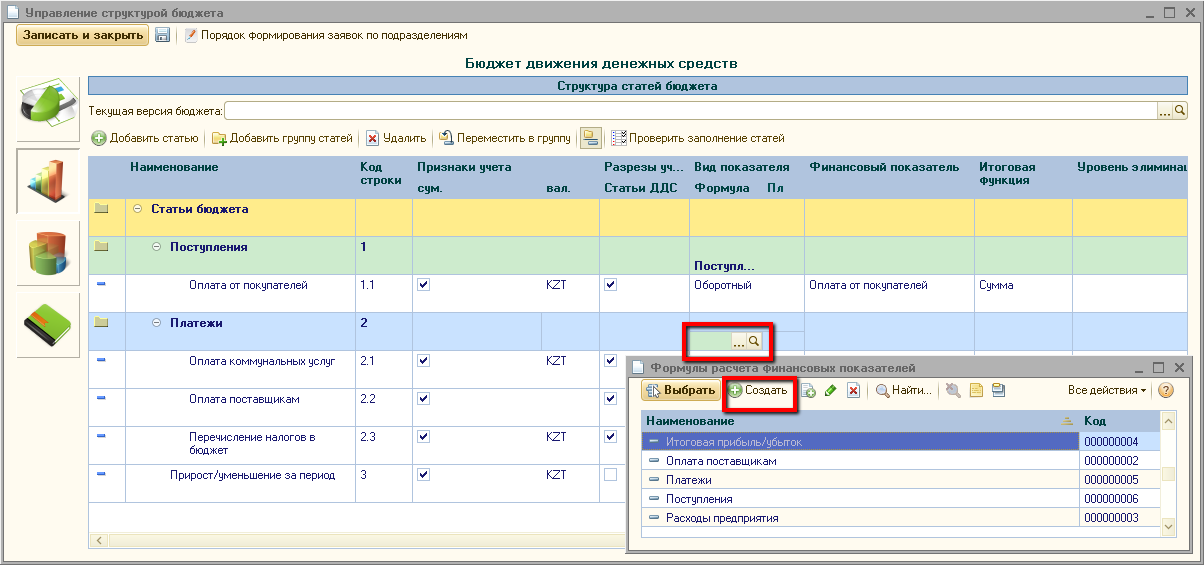Open the green book sidebar section
This screenshot has width=1204, height=565.
click(x=47, y=325)
